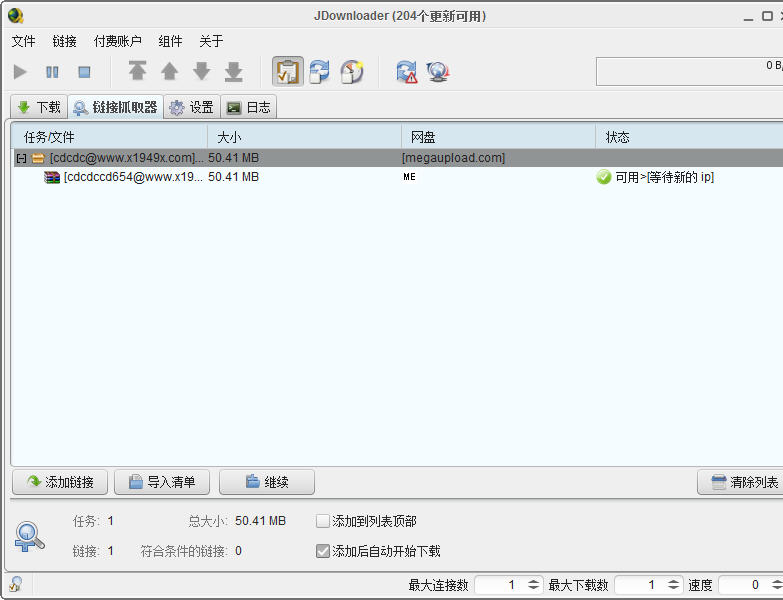Toggle clipboard monitoring icon
The width and height of the screenshot is (783, 600).
(x=288, y=71)
